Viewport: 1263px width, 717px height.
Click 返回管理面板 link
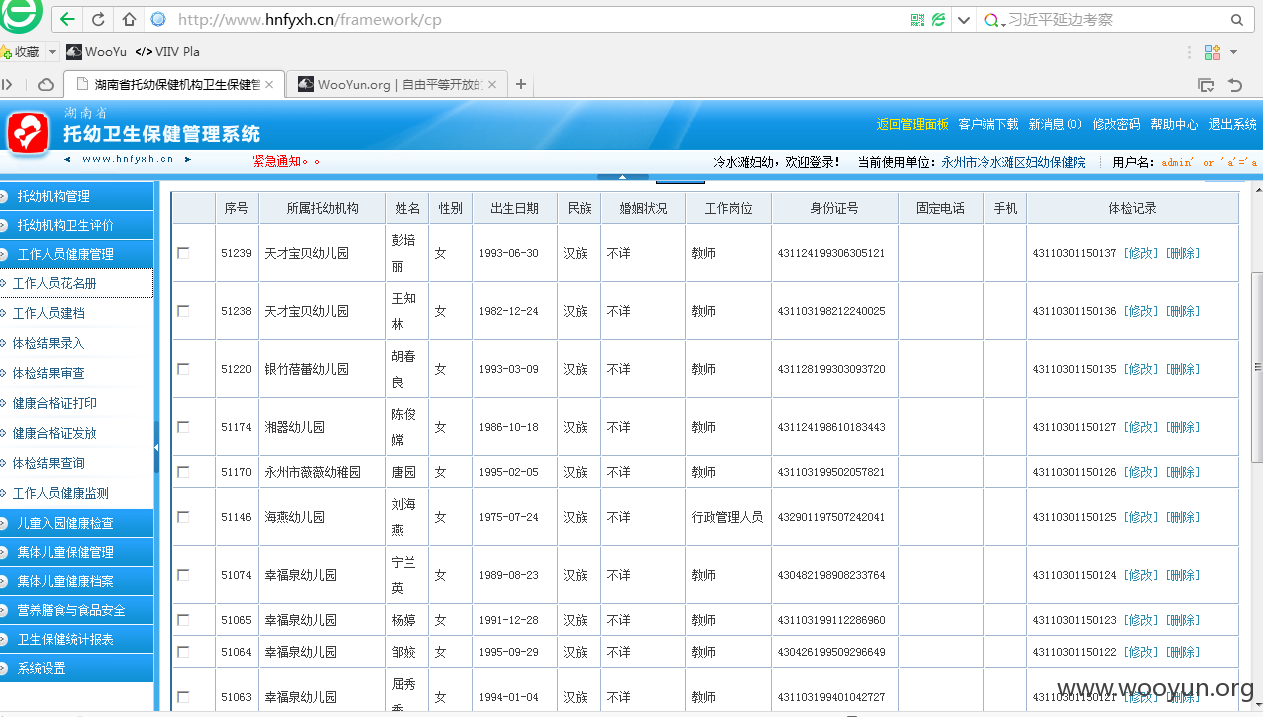click(912, 125)
